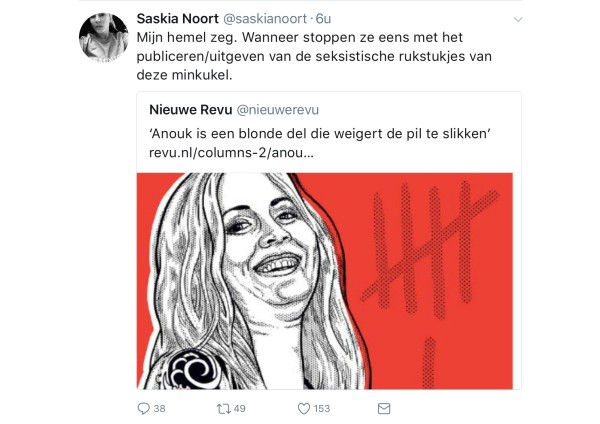
Task: Click the like count 153
Action: (322, 409)
